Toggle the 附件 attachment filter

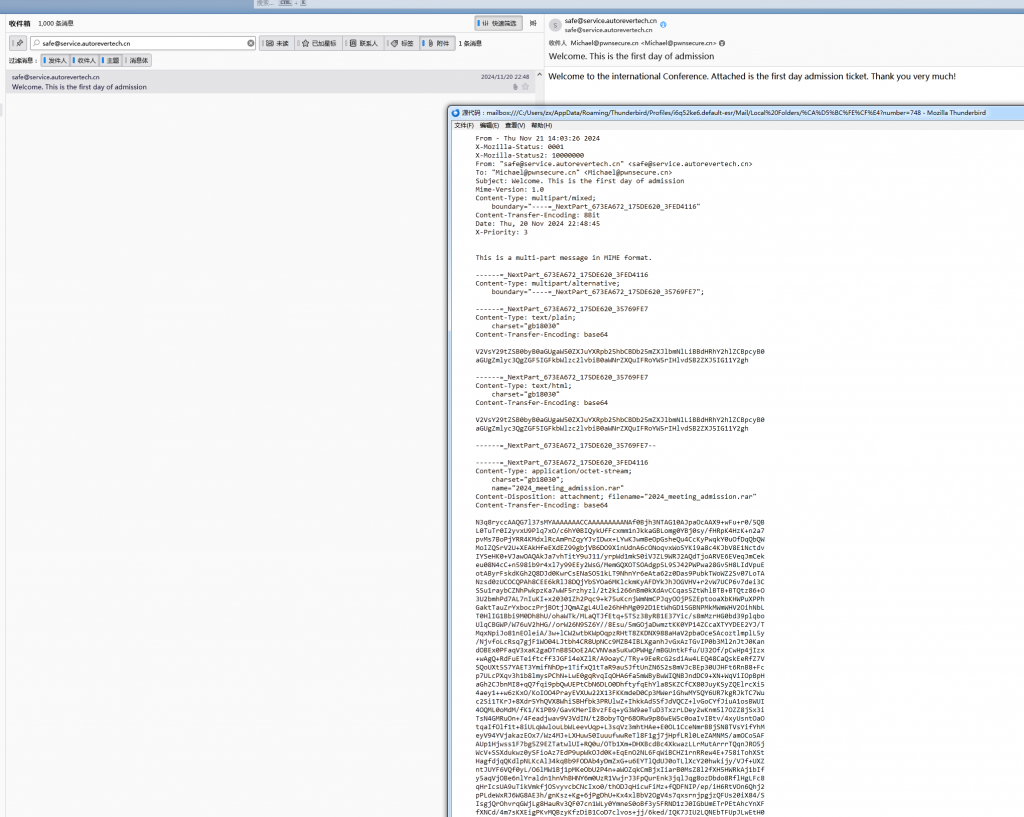438,43
